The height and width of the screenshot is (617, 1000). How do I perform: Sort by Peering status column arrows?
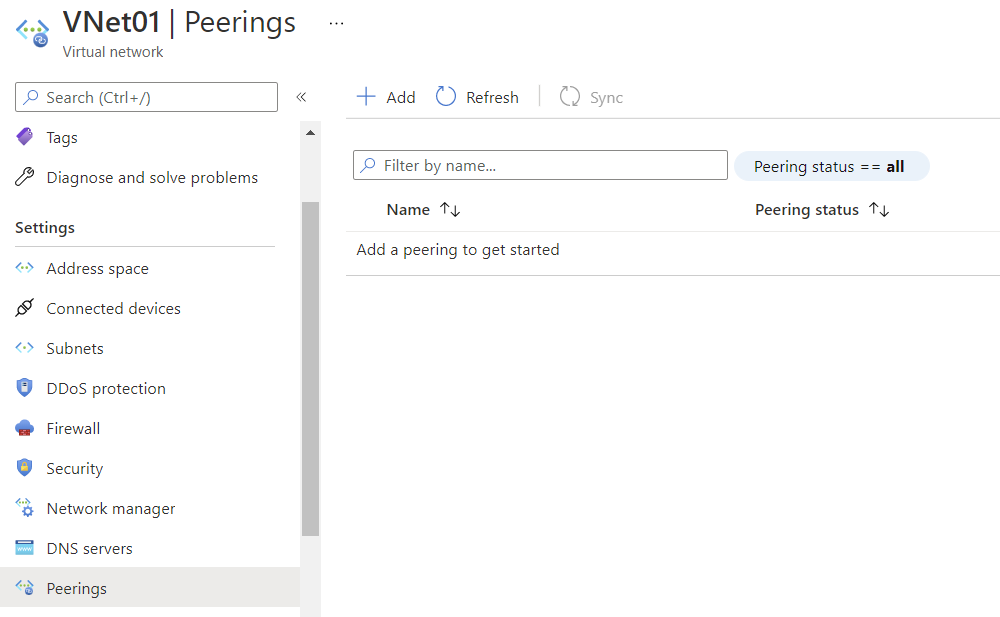point(879,209)
